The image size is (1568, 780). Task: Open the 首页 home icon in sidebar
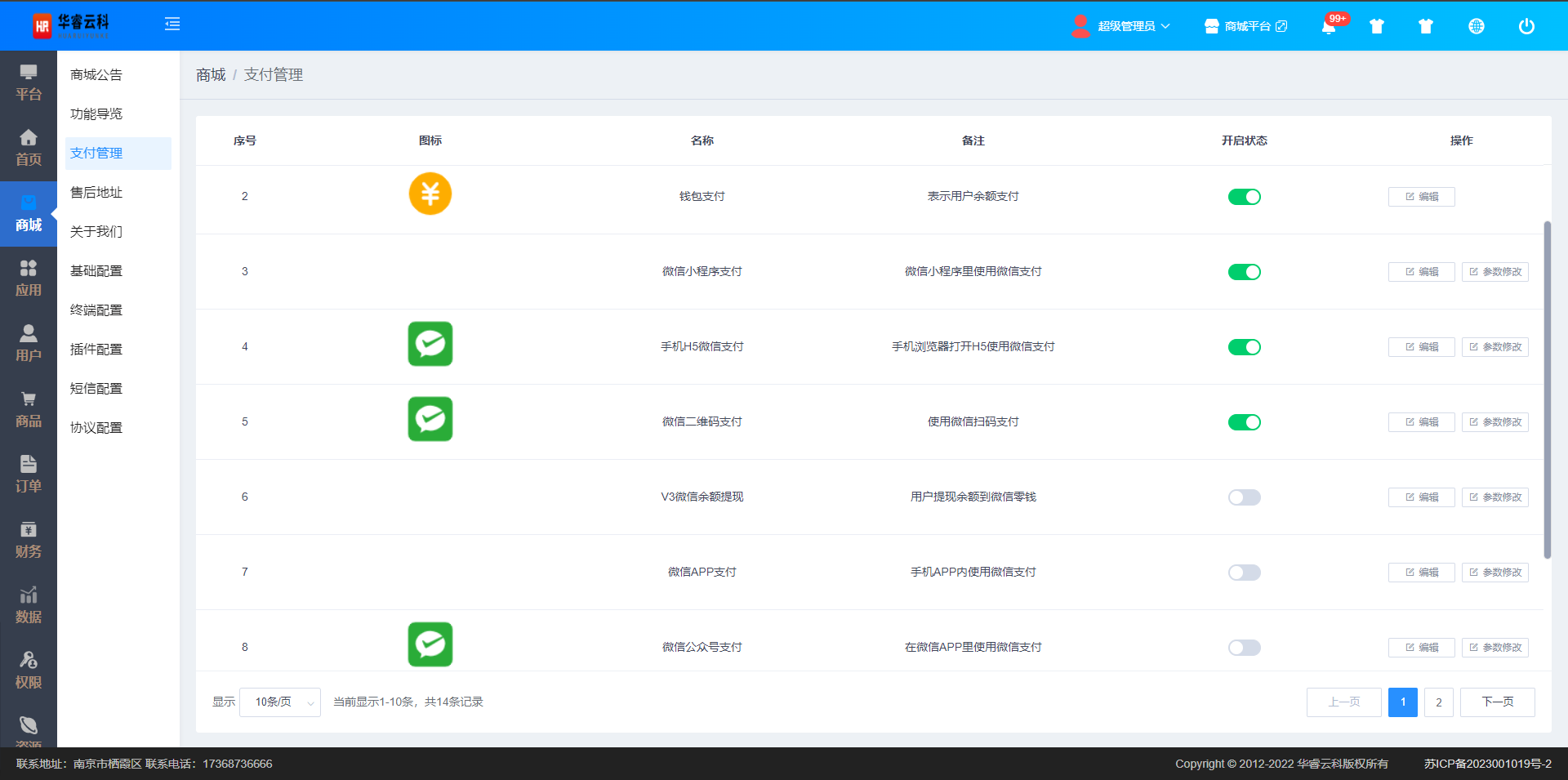click(29, 148)
